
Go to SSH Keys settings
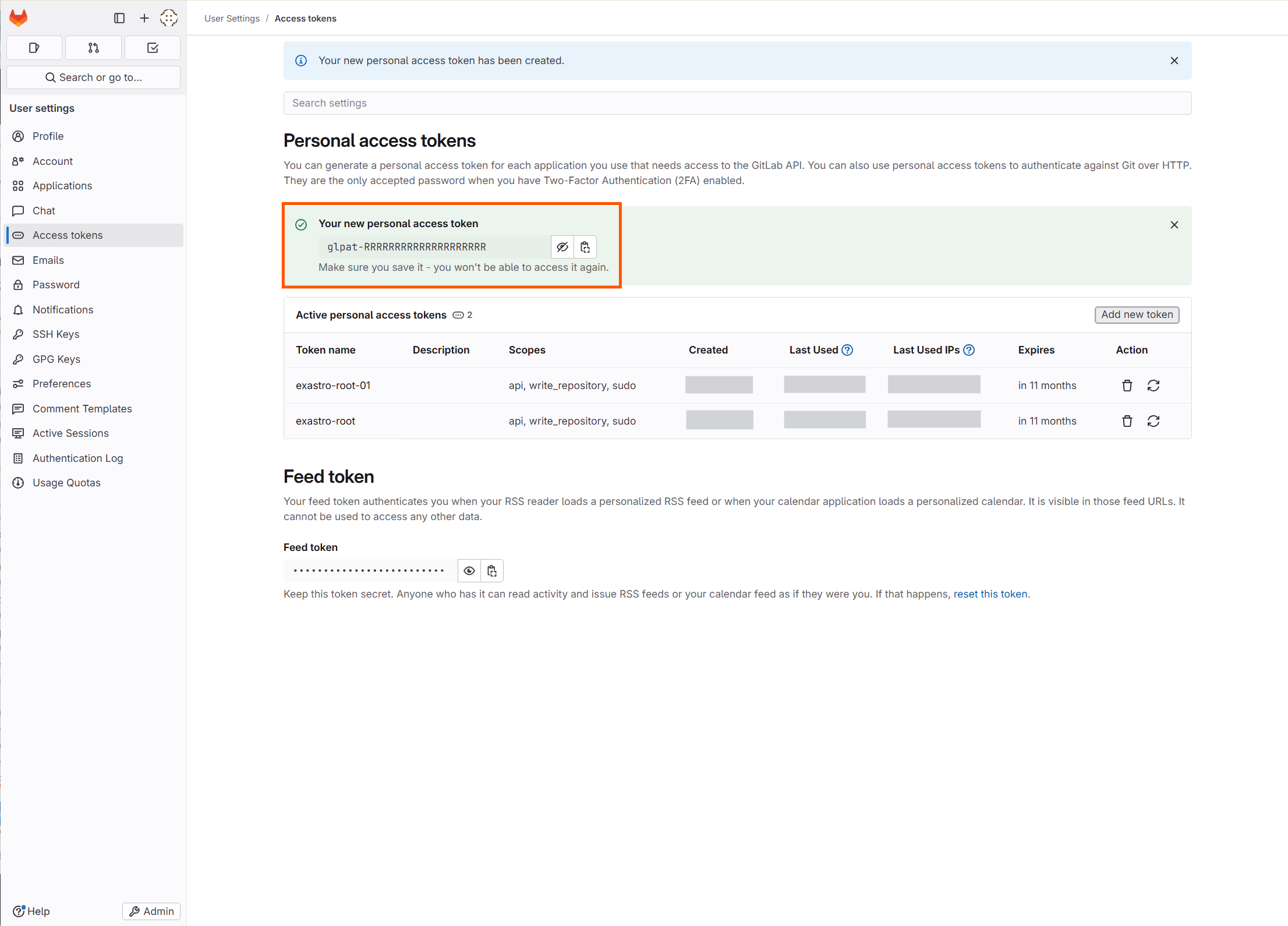tap(56, 334)
